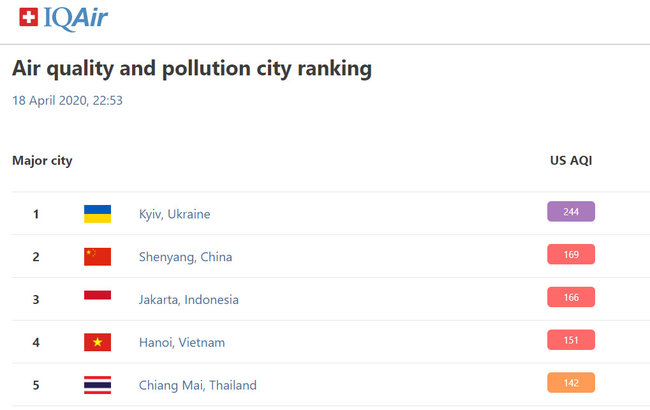Open the Jakarta, Indonesia link

[x=189, y=300]
